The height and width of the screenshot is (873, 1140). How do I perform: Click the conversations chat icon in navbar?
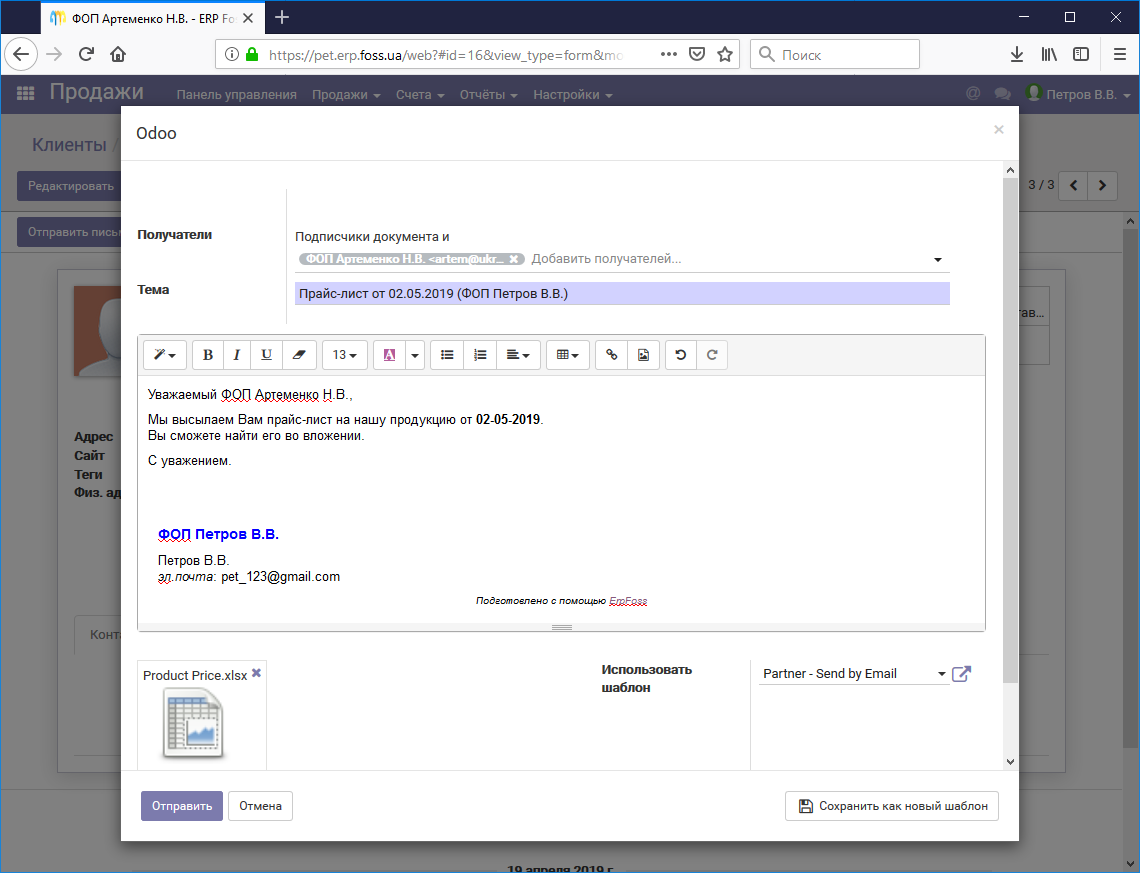click(1003, 94)
